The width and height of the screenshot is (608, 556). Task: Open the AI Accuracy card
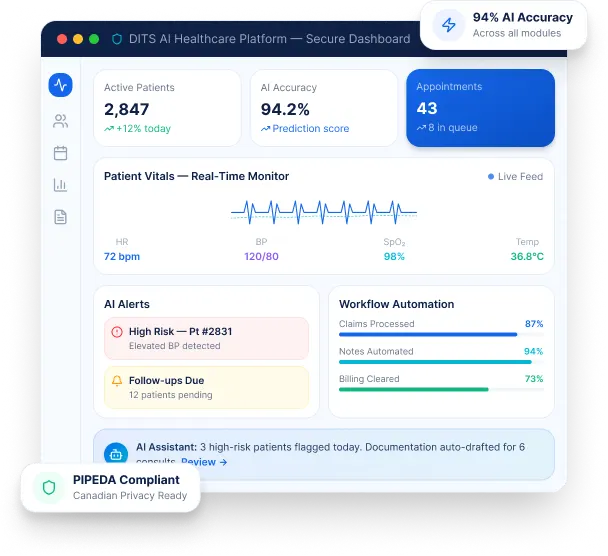click(x=324, y=108)
